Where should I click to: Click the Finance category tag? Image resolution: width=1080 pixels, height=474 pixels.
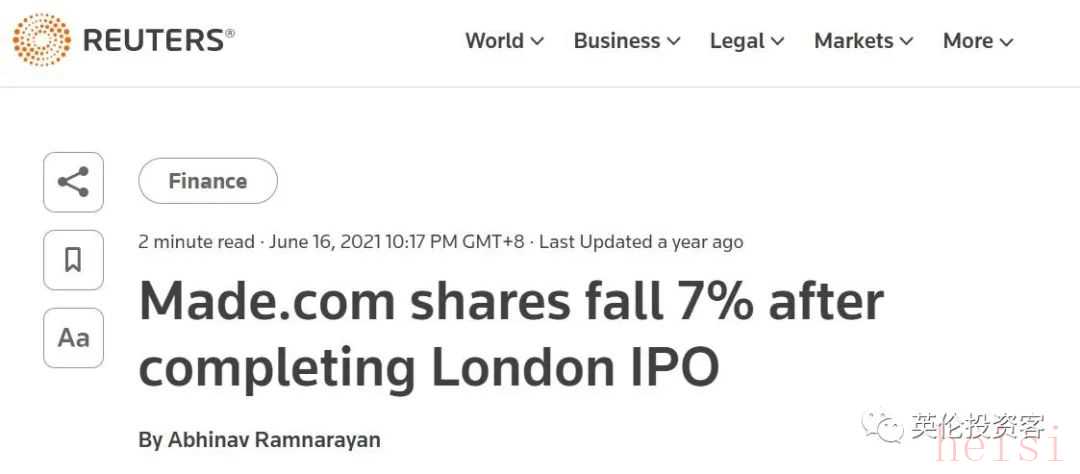coord(207,181)
